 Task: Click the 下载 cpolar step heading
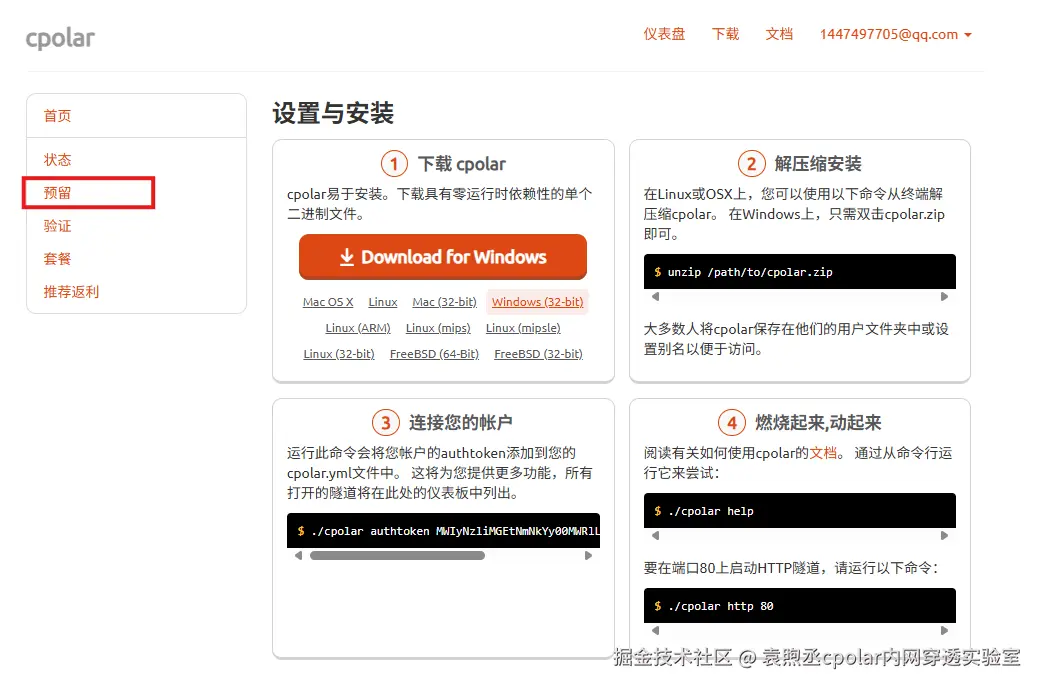pyautogui.click(x=462, y=164)
